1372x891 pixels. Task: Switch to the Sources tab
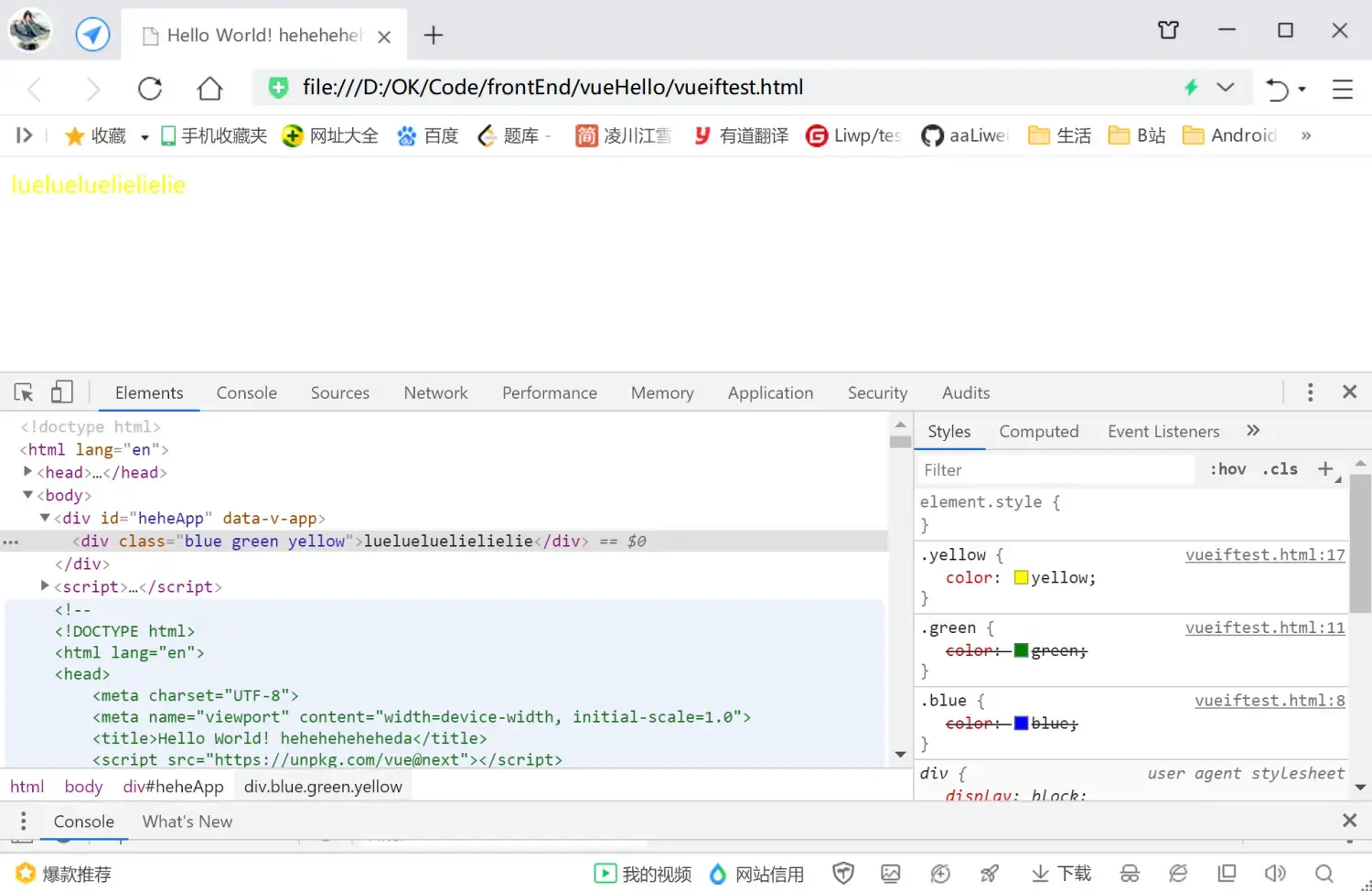click(340, 392)
